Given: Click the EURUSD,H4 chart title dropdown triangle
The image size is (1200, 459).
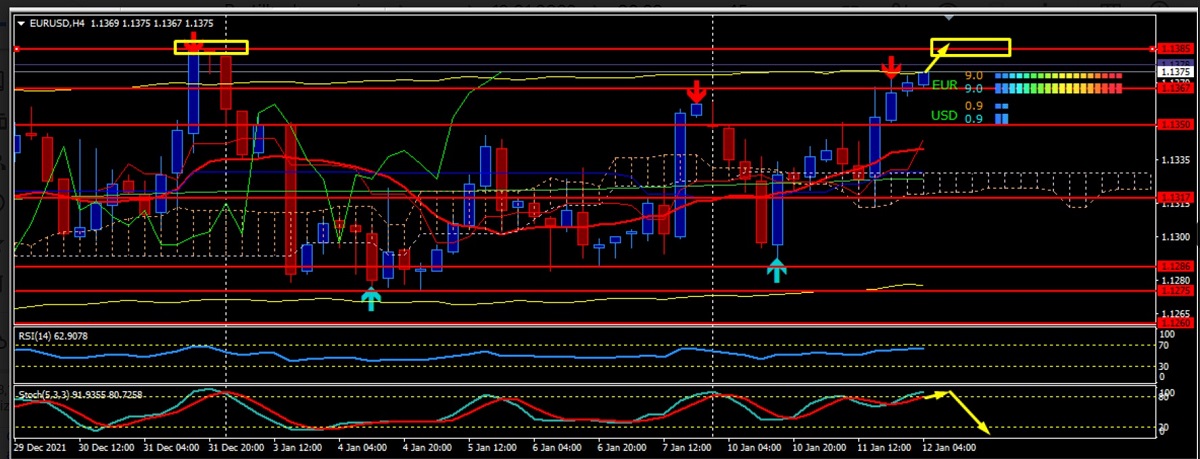Looking at the screenshot, I should pos(21,22).
